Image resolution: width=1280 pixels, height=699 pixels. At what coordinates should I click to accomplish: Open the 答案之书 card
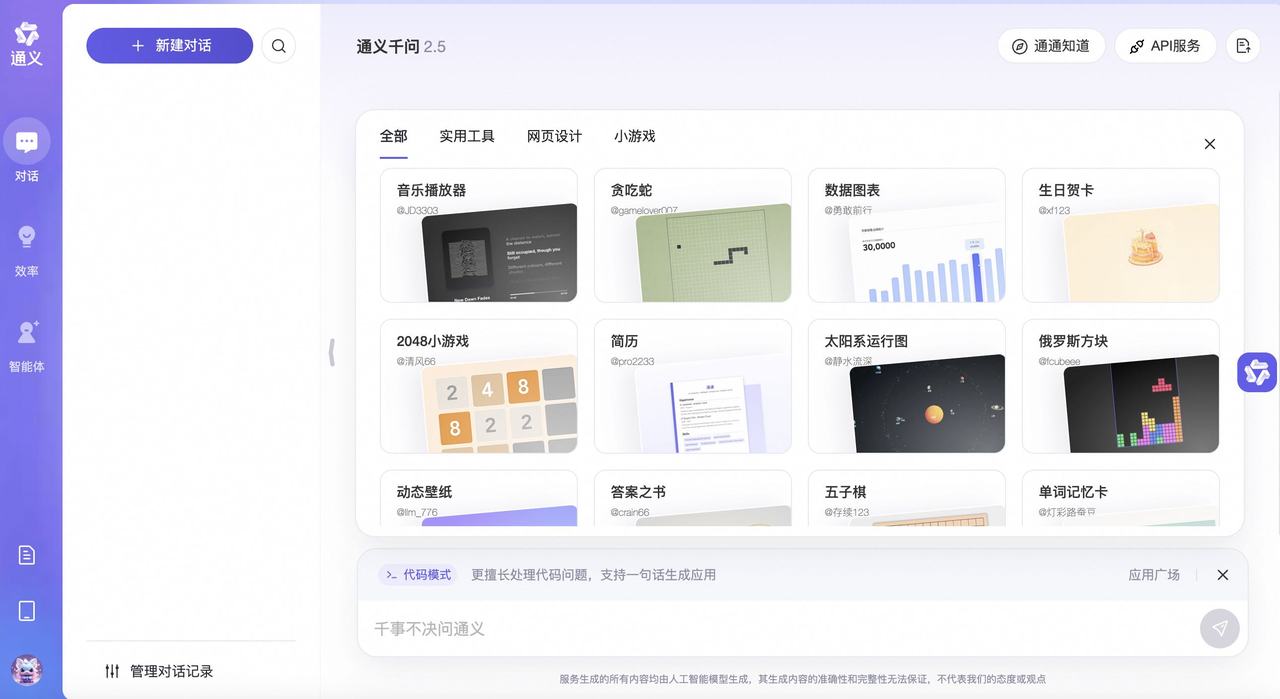693,498
